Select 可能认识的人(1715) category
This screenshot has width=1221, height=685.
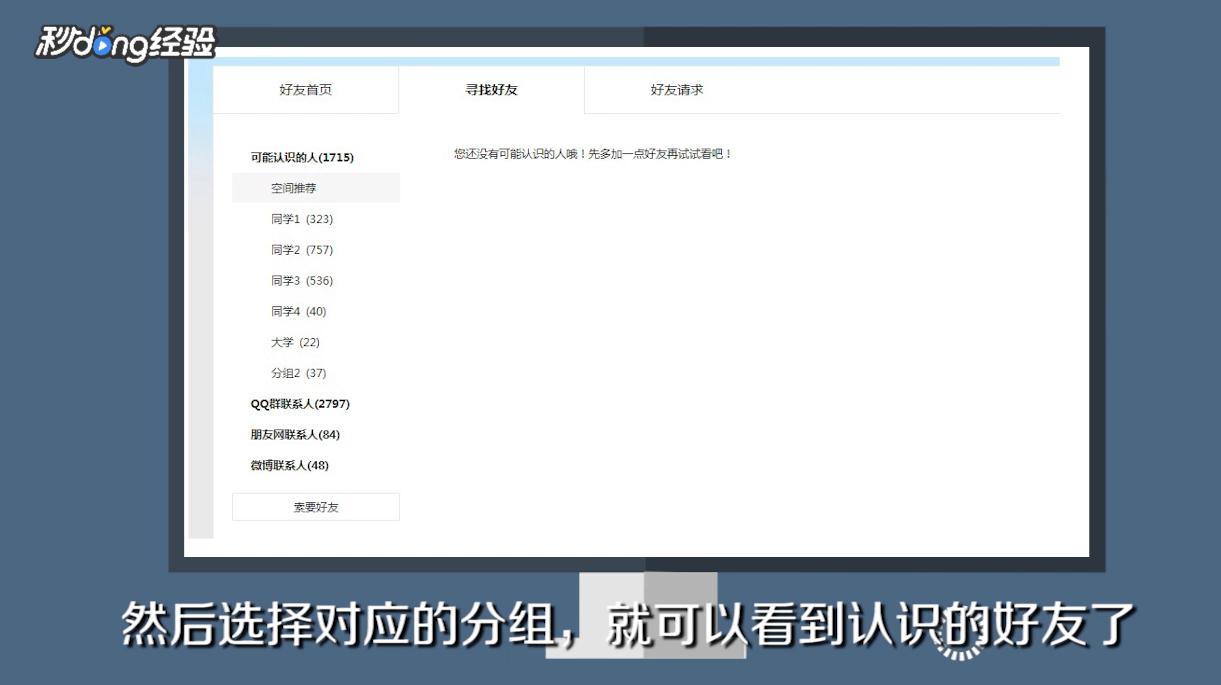coord(302,157)
